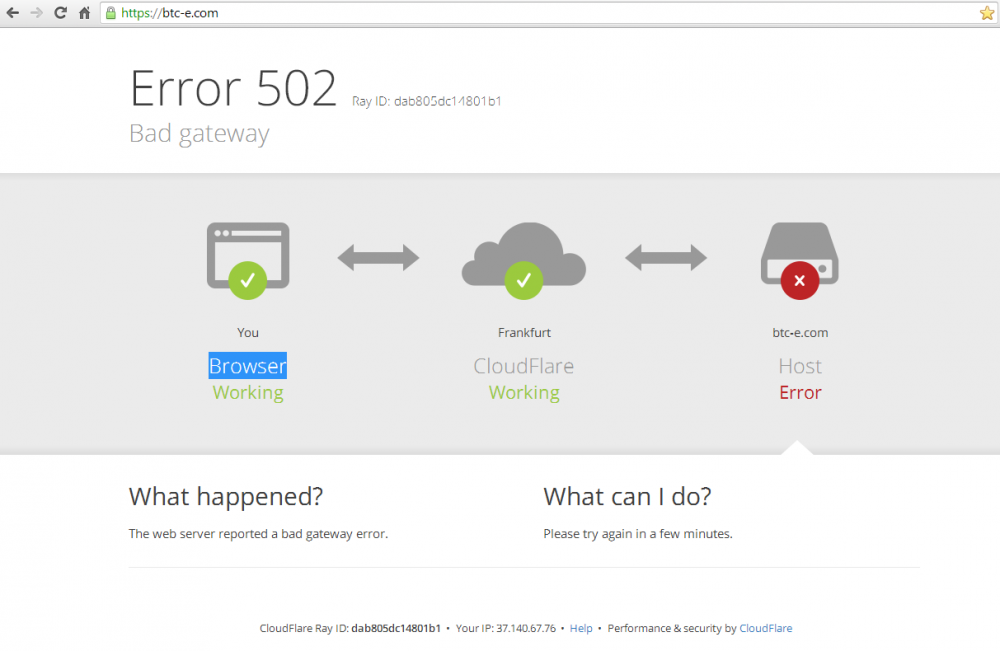Viewport: 1000px width, 651px height.
Task: Click the green SSL padlock icon
Action: click(111, 13)
